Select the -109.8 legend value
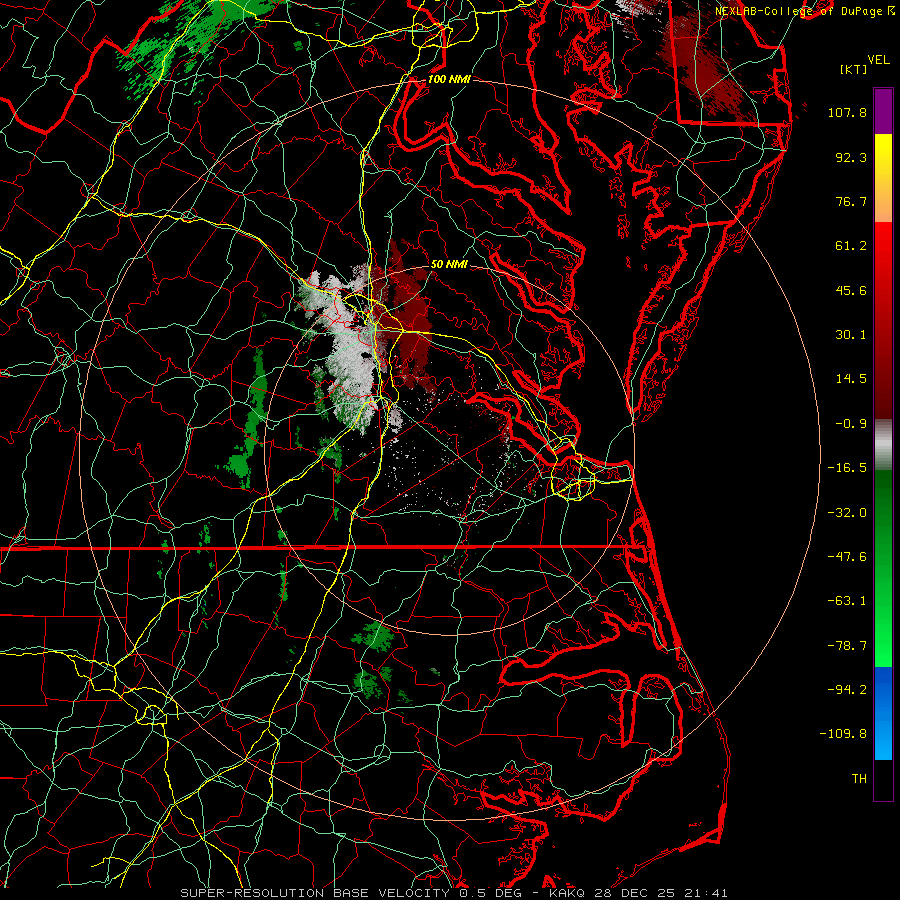This screenshot has width=900, height=900. [844, 734]
